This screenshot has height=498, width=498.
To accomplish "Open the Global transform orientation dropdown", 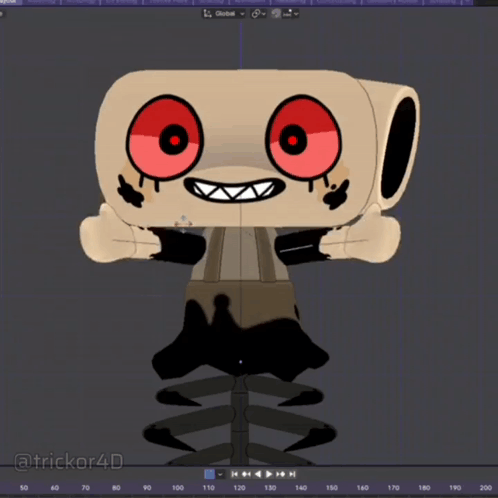I will 224,14.
